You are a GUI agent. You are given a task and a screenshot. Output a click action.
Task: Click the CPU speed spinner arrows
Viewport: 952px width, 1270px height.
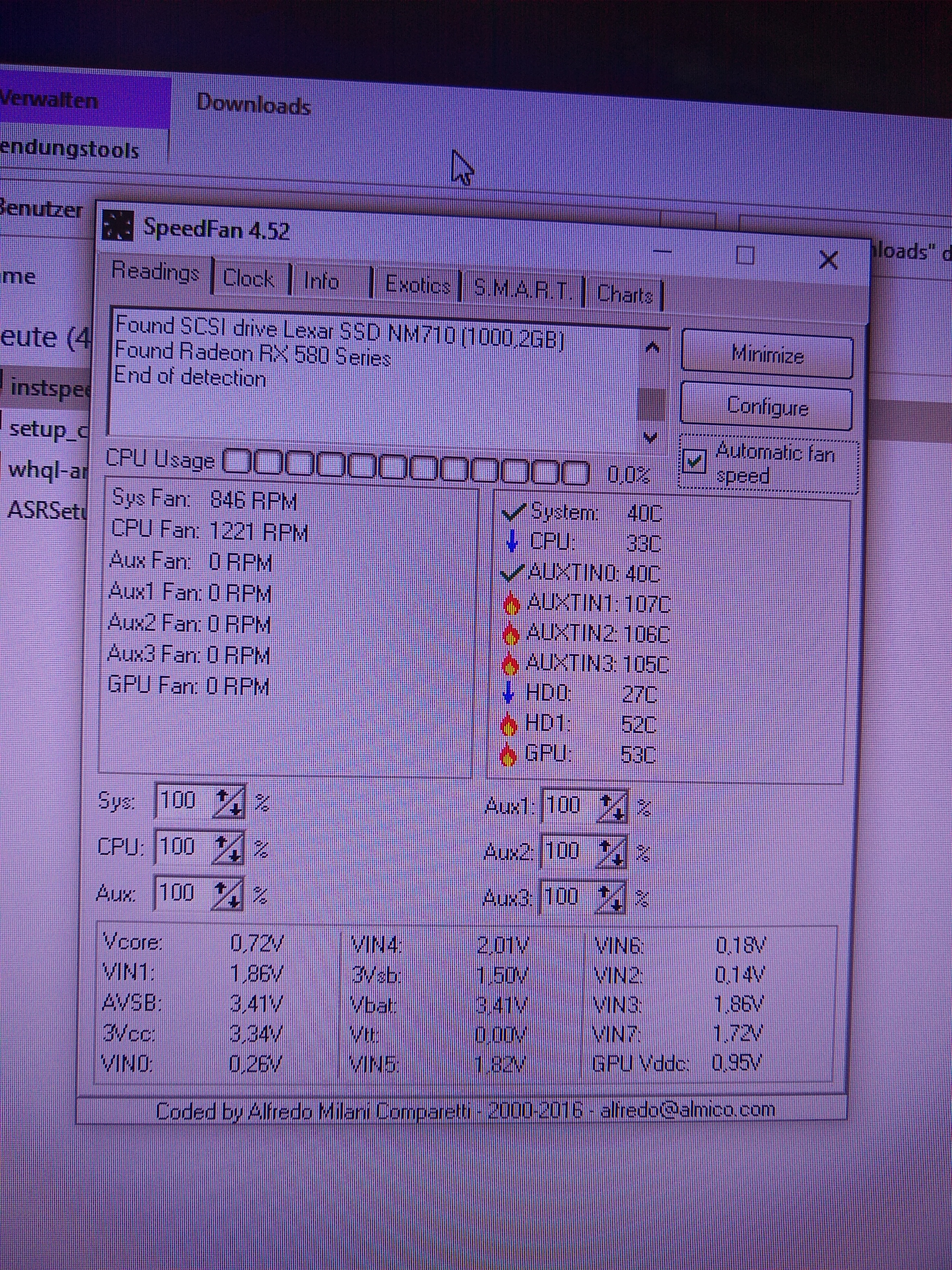[228, 848]
